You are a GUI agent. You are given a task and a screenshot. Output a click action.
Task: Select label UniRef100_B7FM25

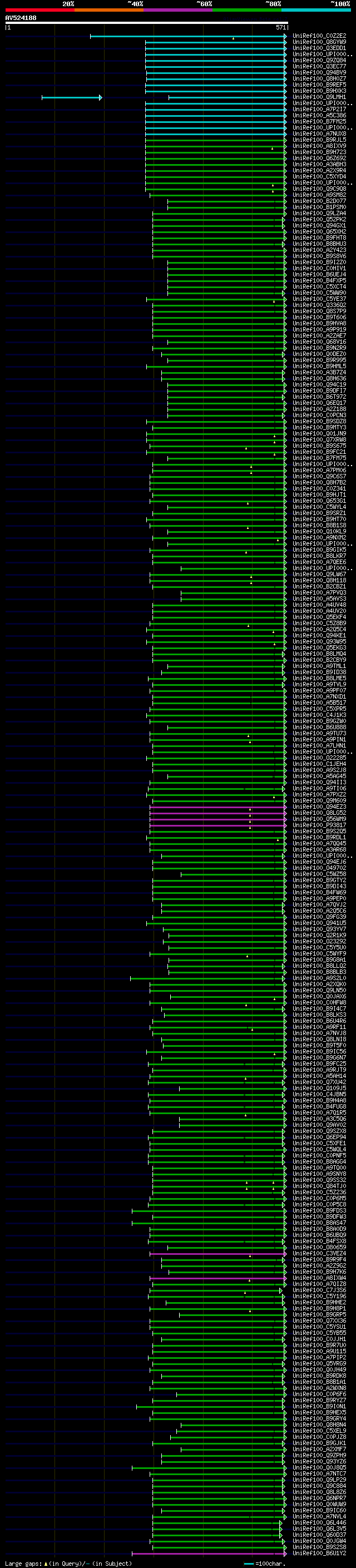[x=319, y=122]
